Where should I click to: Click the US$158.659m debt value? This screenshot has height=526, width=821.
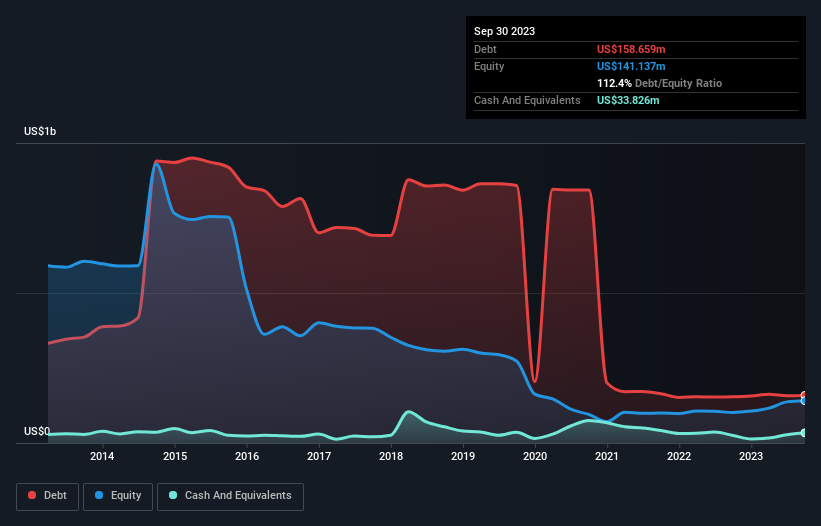[x=631, y=49]
